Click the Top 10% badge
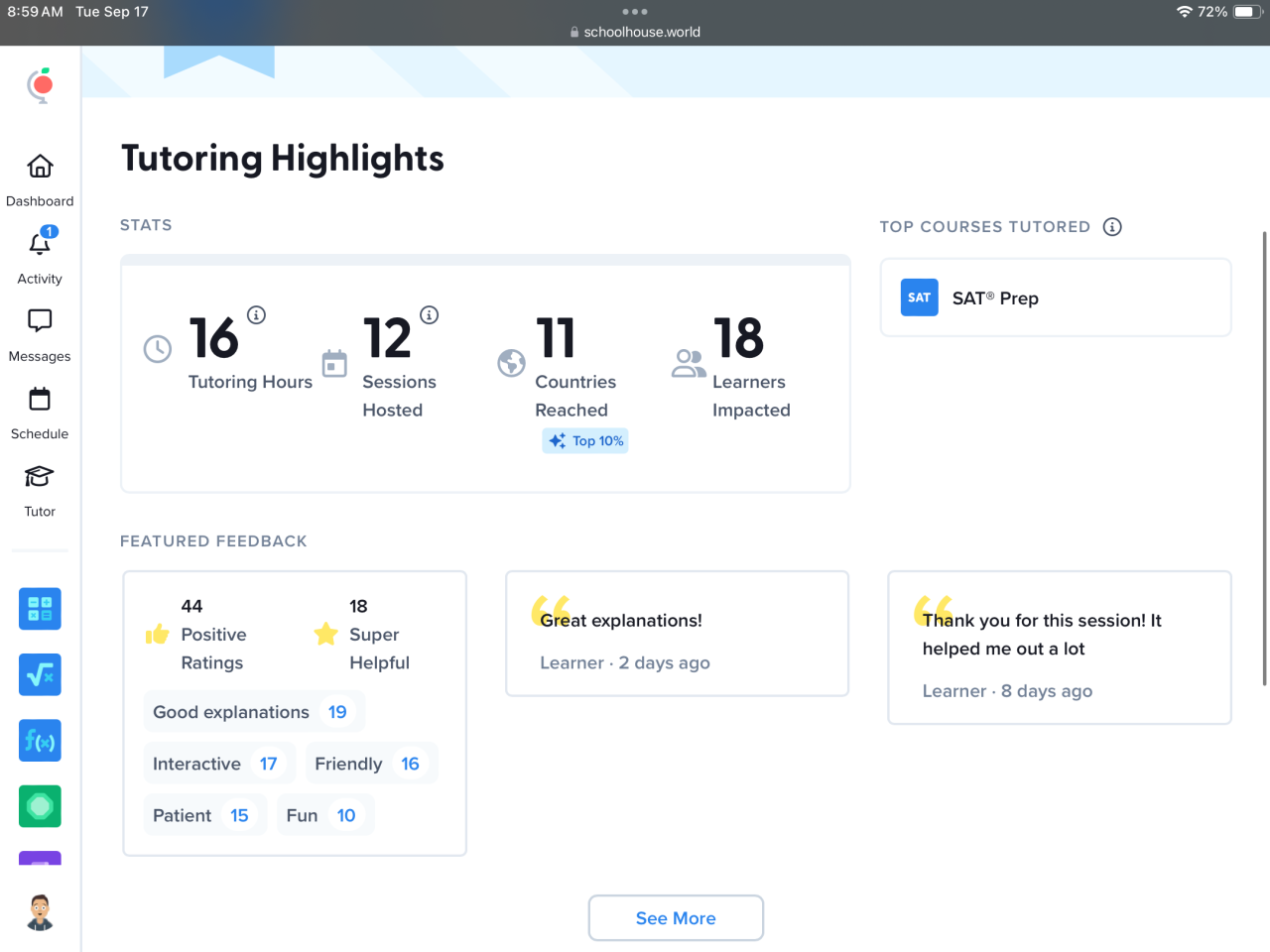 tap(585, 441)
